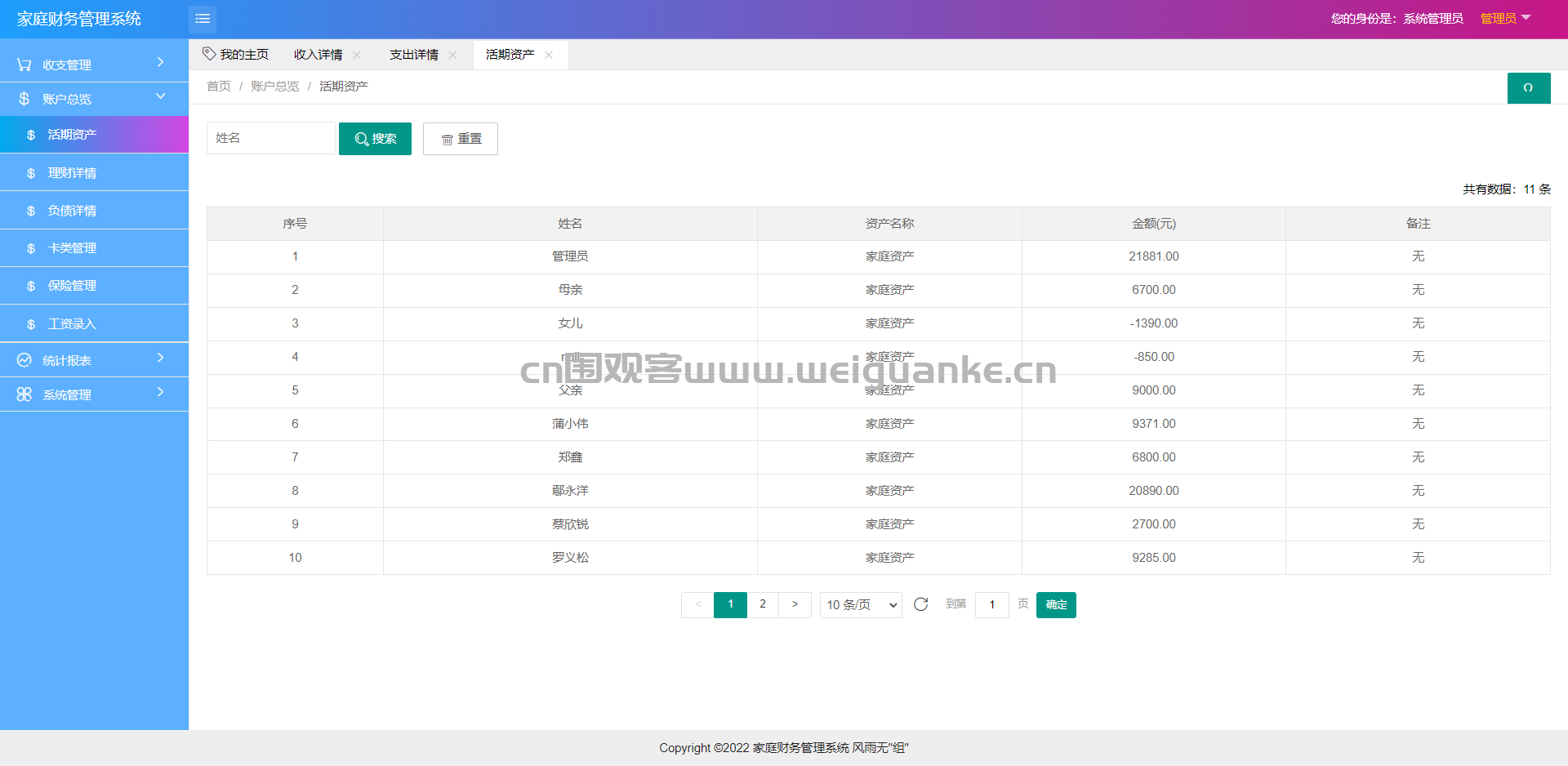
Task: Click the dollar icon beside 账户总览
Action: [x=24, y=99]
